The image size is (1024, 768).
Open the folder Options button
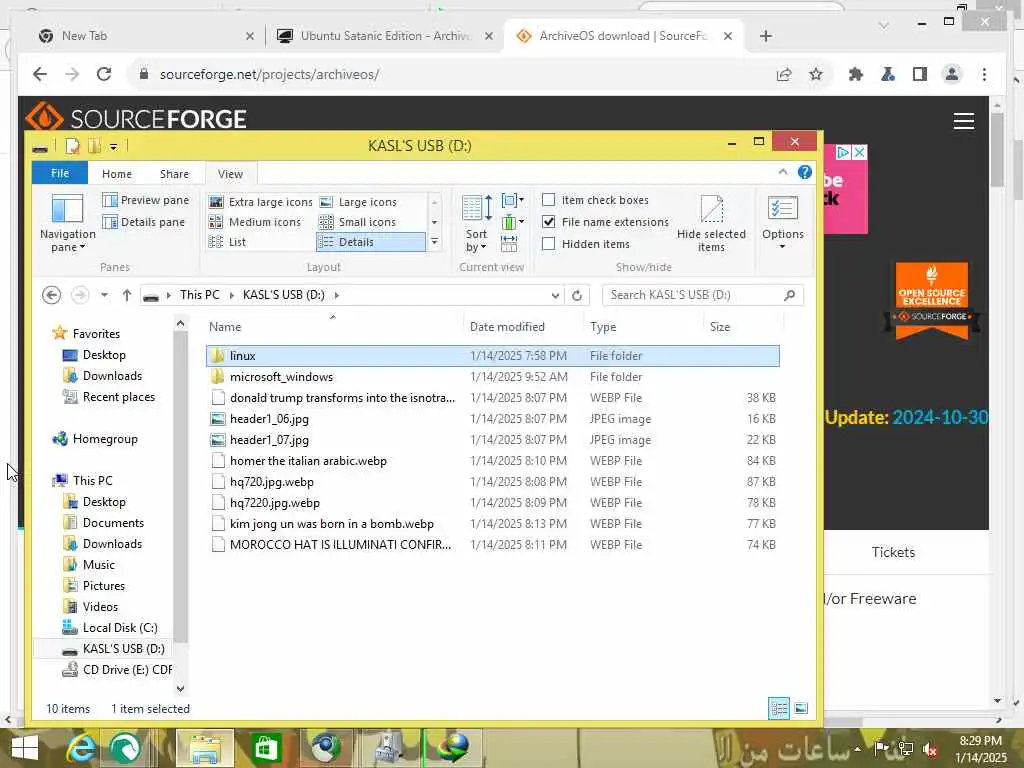[x=782, y=223]
